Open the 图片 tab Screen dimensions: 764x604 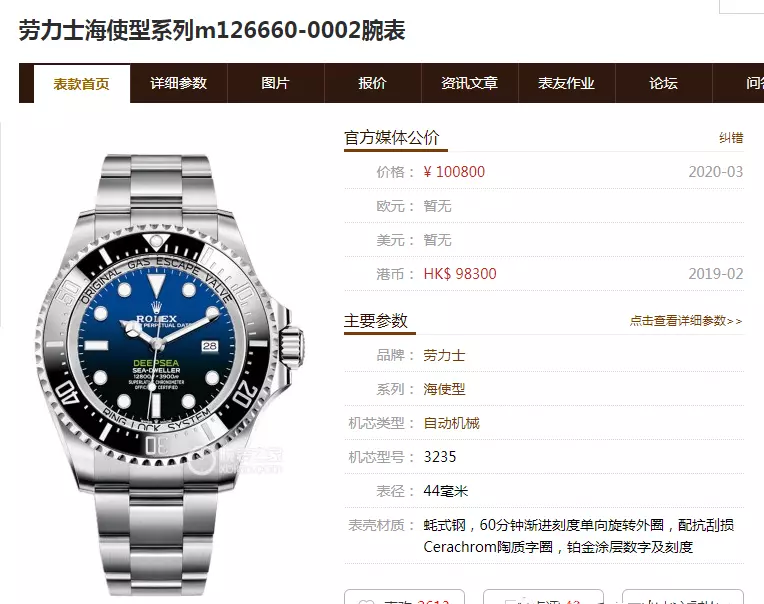coord(275,83)
